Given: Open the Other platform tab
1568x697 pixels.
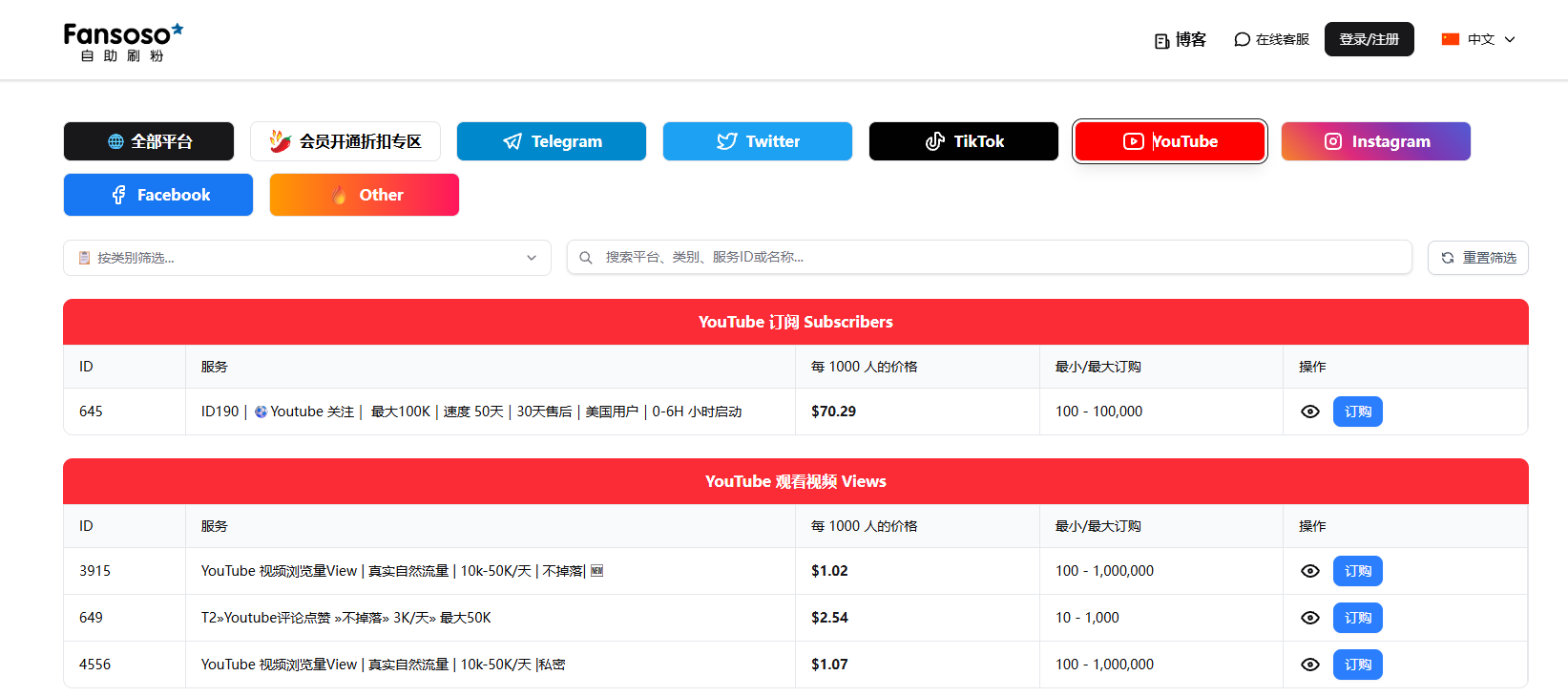Looking at the screenshot, I should (365, 195).
